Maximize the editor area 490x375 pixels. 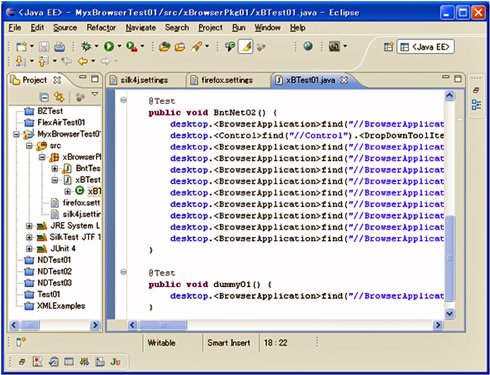458,78
